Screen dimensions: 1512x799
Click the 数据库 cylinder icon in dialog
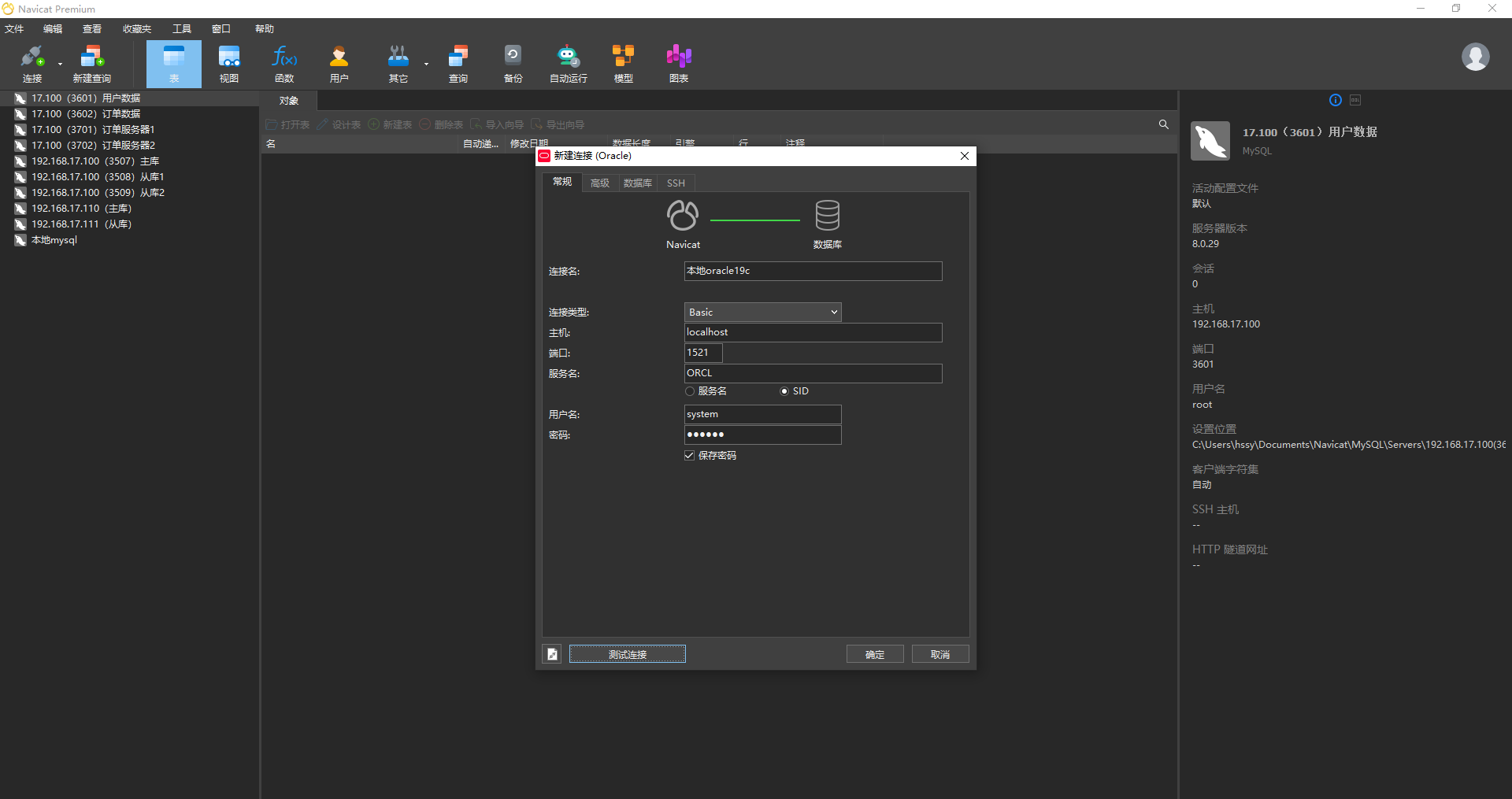click(x=828, y=216)
